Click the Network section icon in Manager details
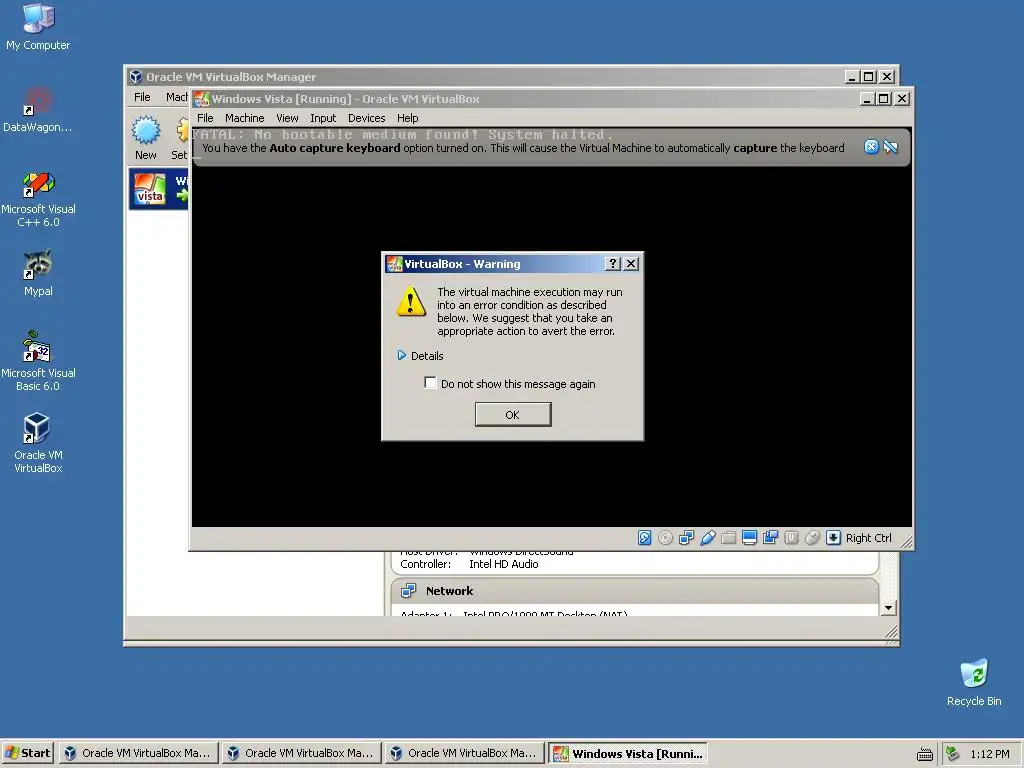This screenshot has height=768, width=1024. (x=409, y=591)
